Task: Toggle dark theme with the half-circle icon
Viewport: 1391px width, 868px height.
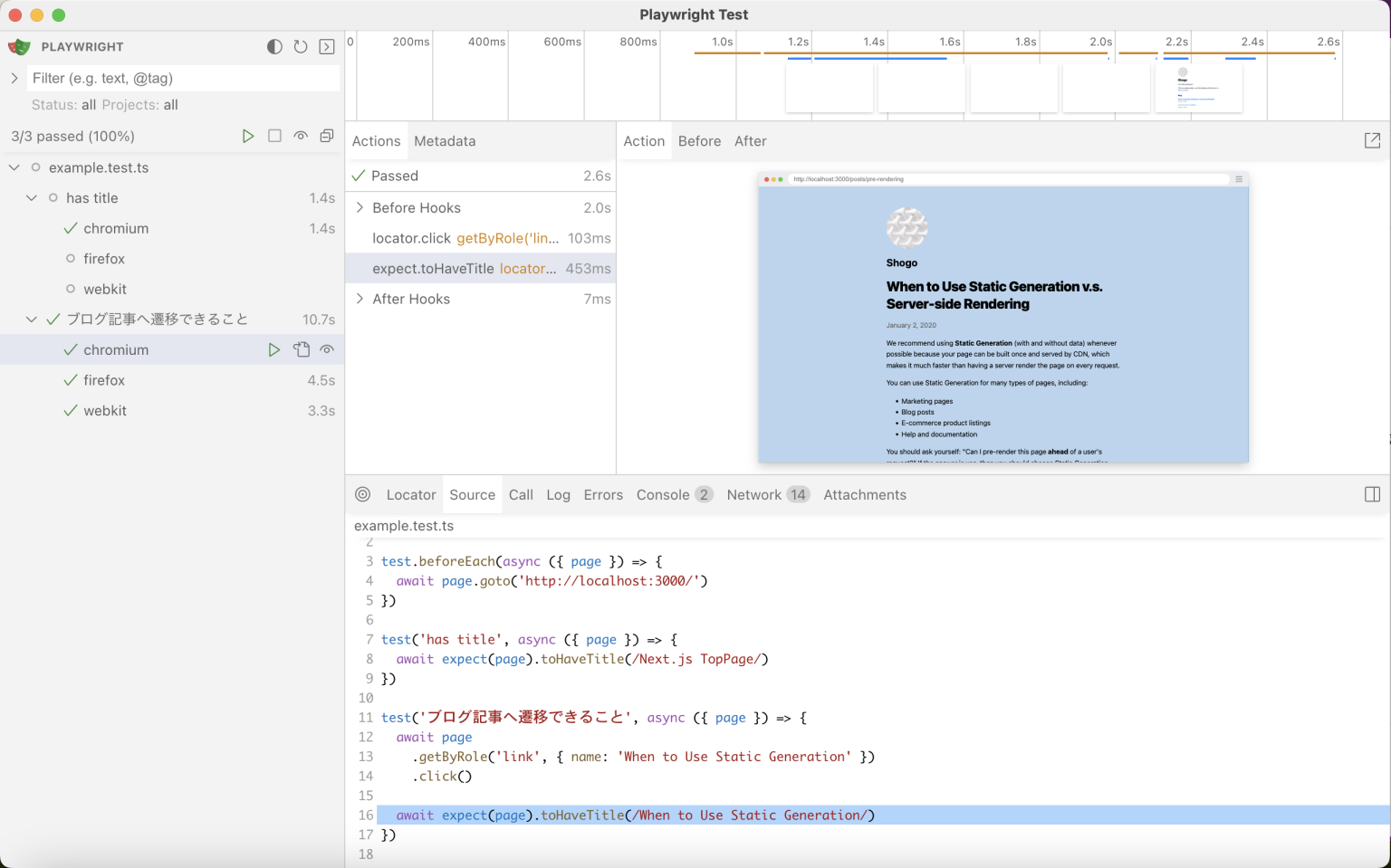Action: (274, 46)
